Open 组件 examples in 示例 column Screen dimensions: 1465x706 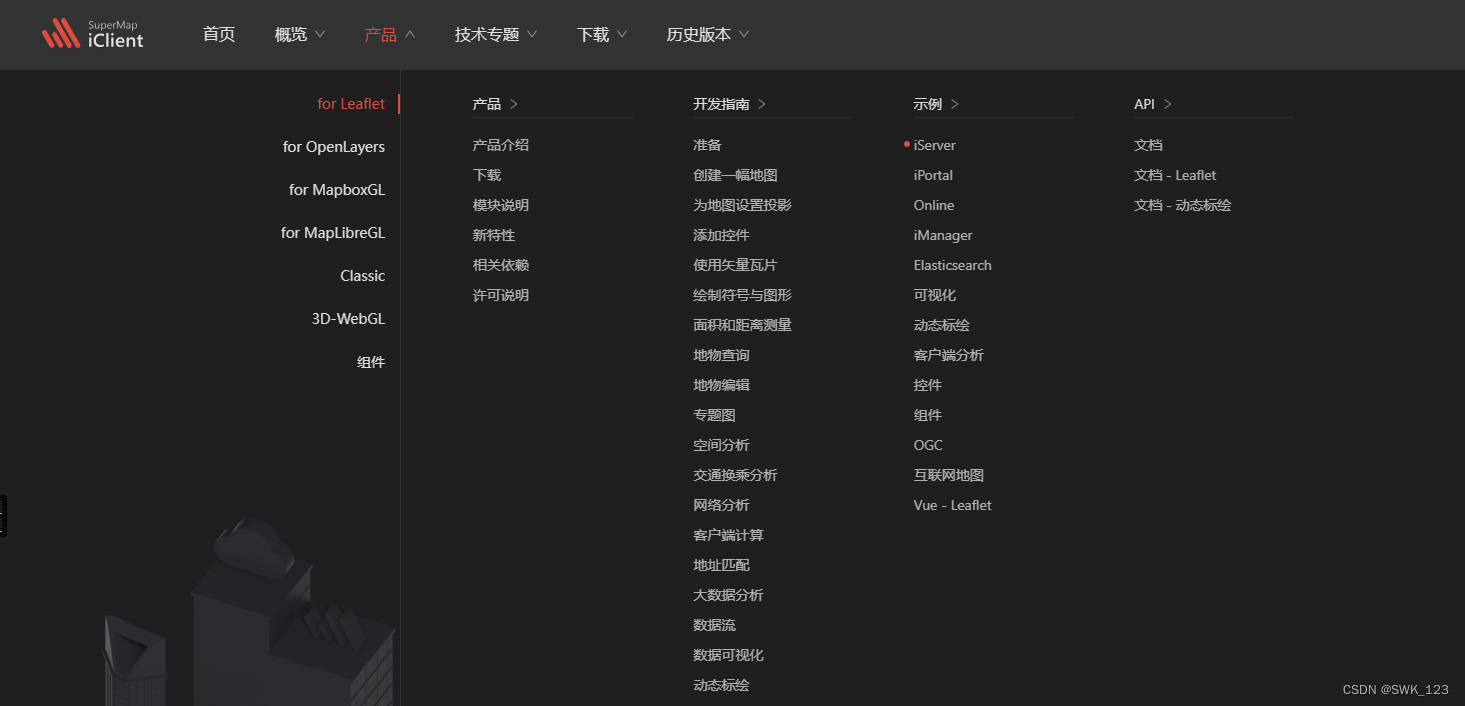927,415
